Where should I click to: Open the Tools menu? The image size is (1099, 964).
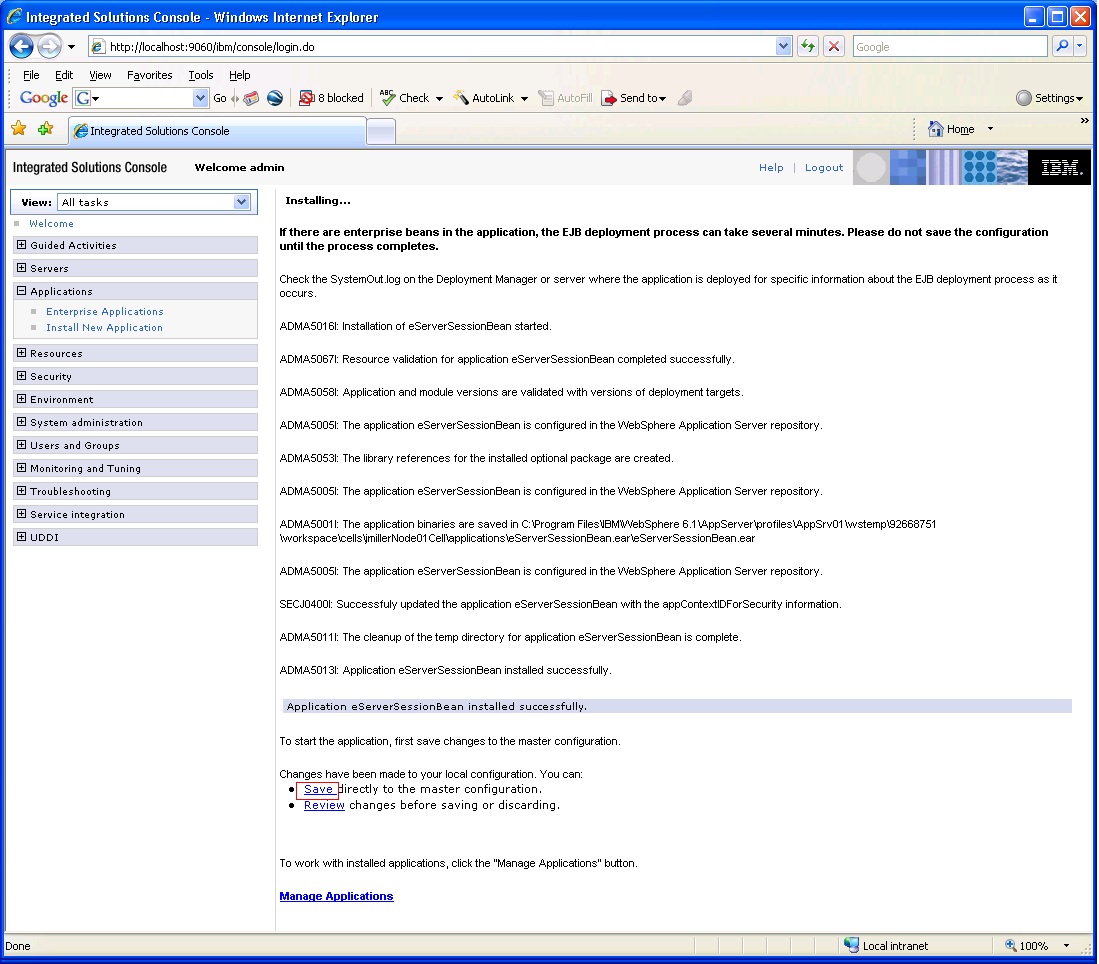point(200,75)
